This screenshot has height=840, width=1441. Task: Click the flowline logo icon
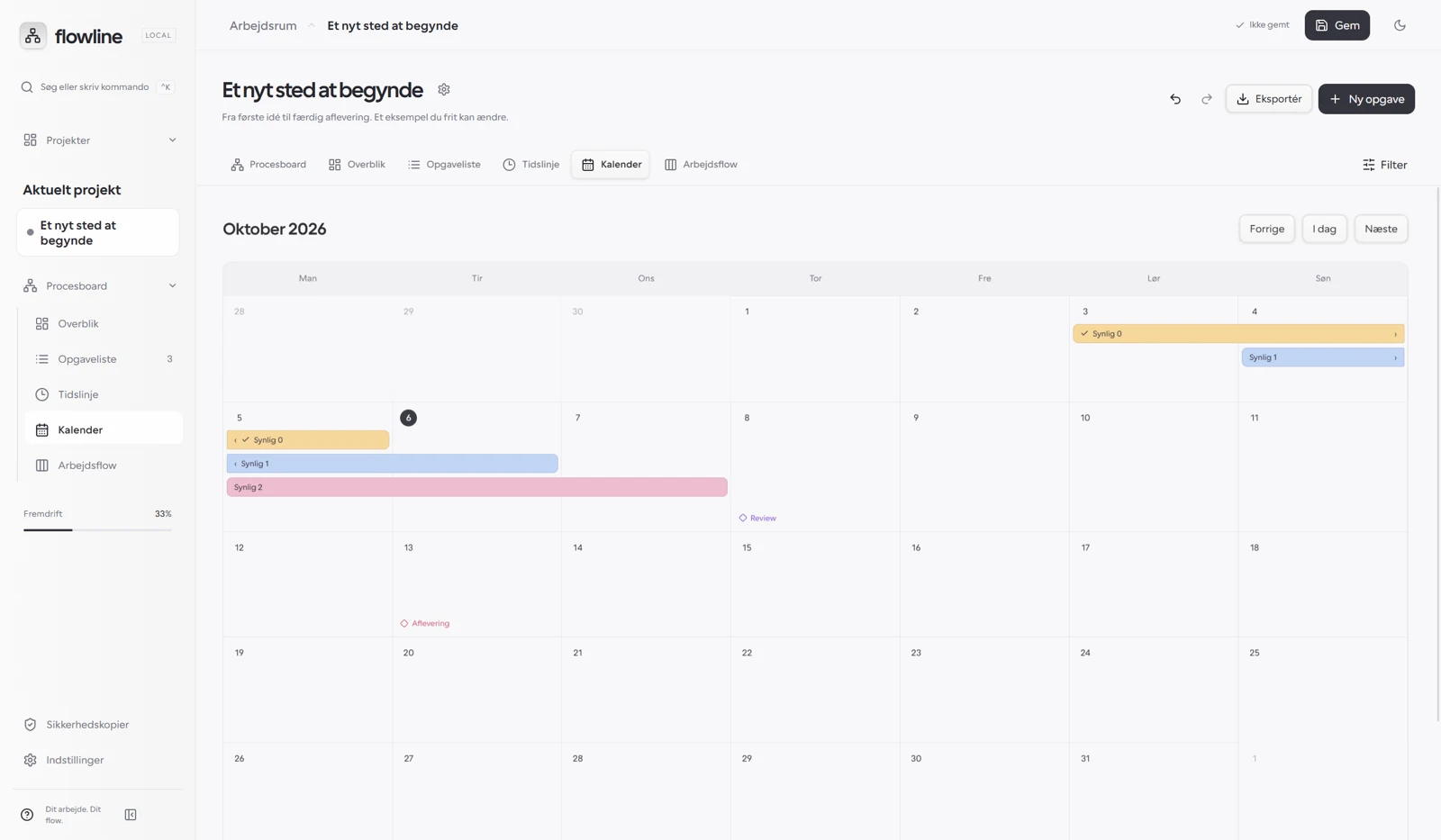click(33, 35)
